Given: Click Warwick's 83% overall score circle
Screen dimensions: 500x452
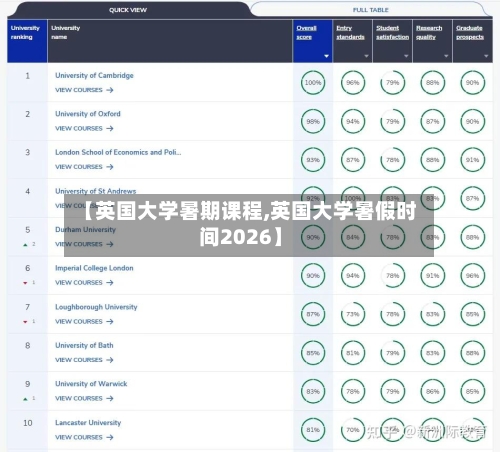Looking at the screenshot, I should pyautogui.click(x=313, y=391).
